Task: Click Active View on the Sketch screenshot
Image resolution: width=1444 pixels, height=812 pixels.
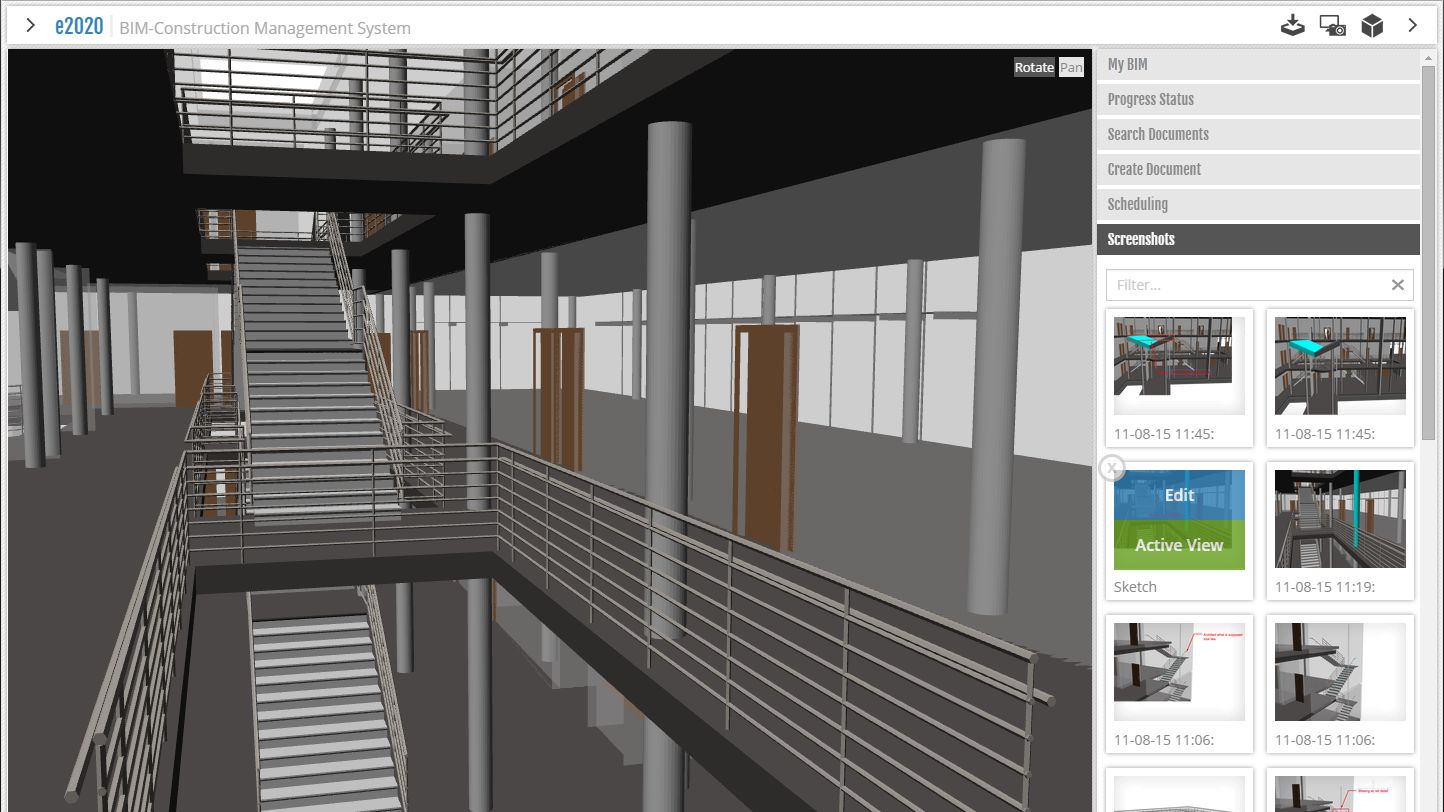Action: click(x=1179, y=545)
